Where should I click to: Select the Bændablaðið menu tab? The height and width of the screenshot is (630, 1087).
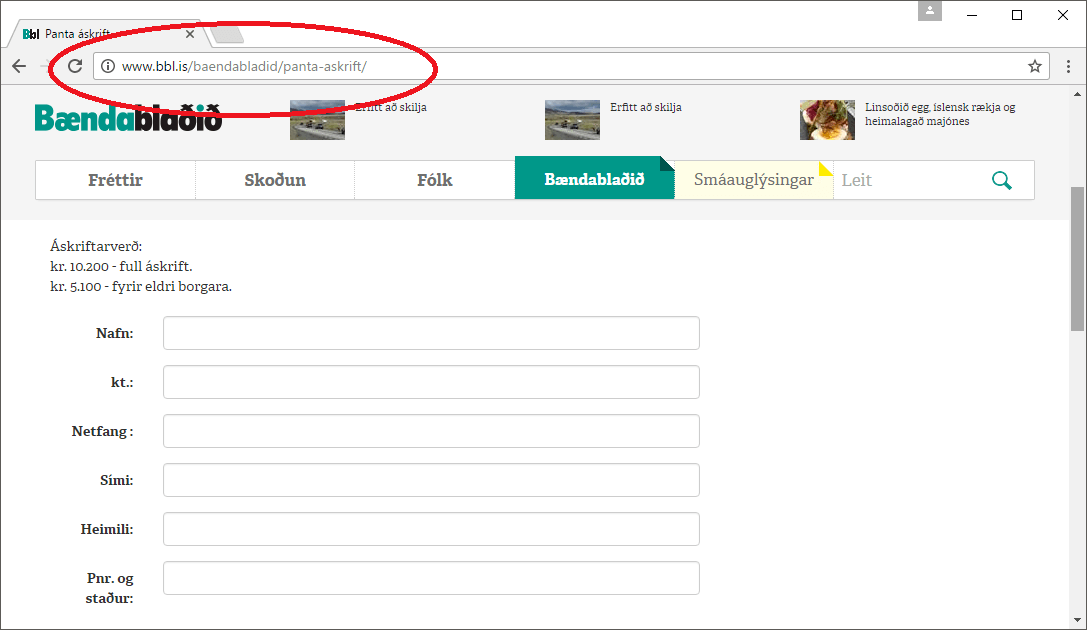coord(594,179)
